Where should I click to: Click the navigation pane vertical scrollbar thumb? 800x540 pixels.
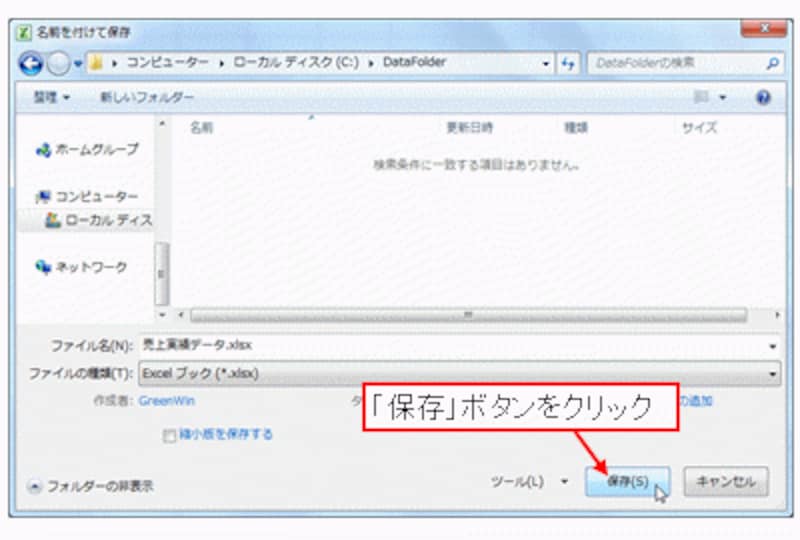(x=162, y=274)
